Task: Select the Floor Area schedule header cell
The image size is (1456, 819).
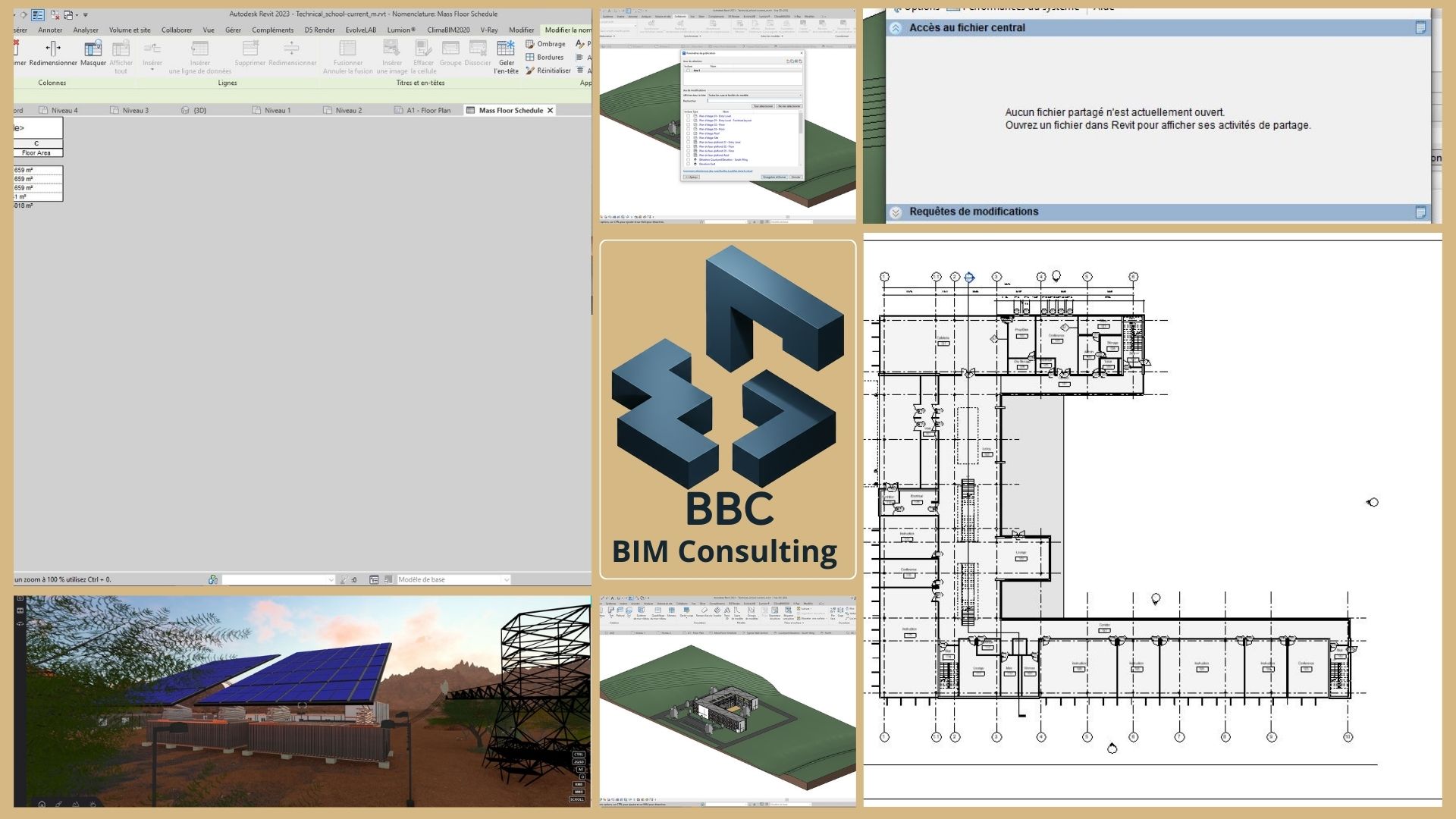Action: 36,153
